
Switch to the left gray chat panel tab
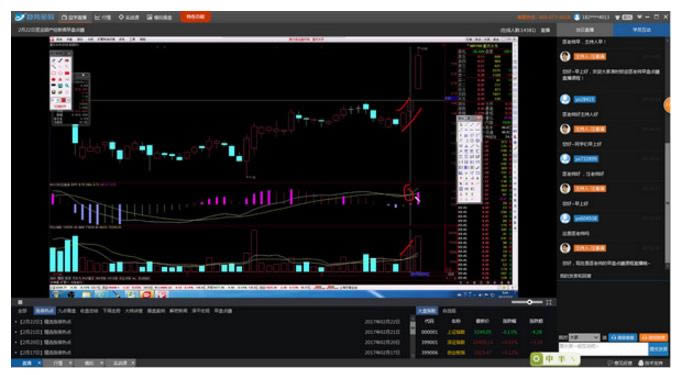click(x=585, y=30)
